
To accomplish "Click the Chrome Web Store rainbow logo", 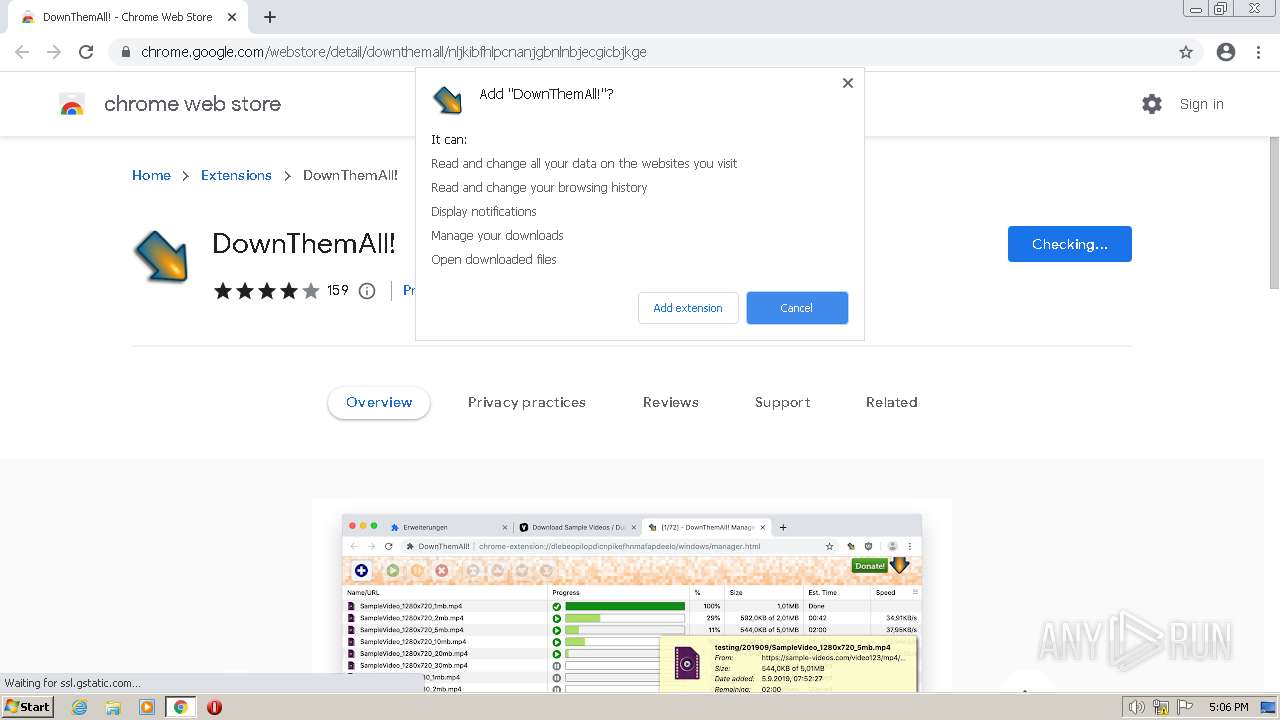I will (x=72, y=104).
